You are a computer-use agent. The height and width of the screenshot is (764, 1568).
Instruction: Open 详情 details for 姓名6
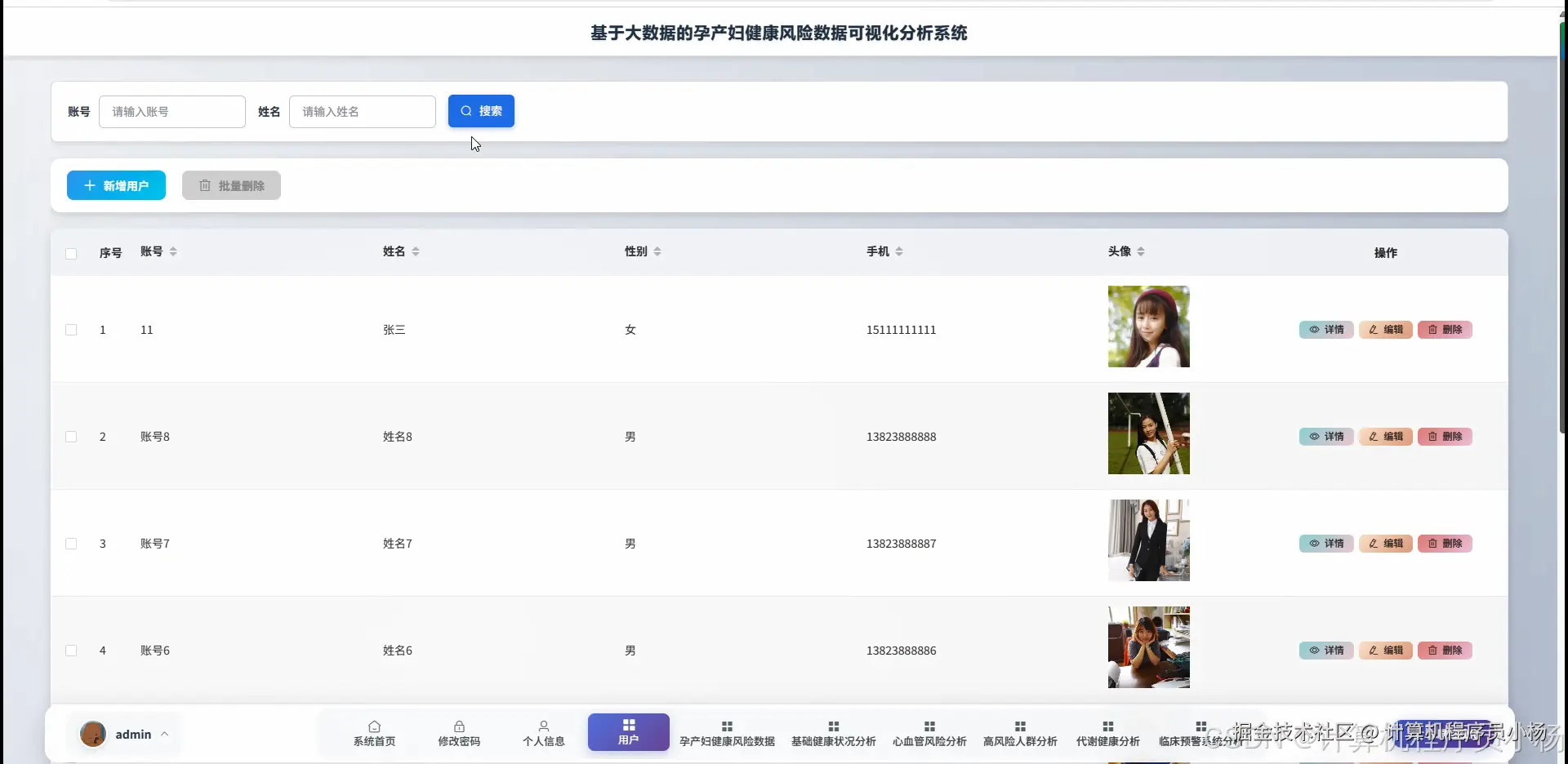click(x=1326, y=651)
